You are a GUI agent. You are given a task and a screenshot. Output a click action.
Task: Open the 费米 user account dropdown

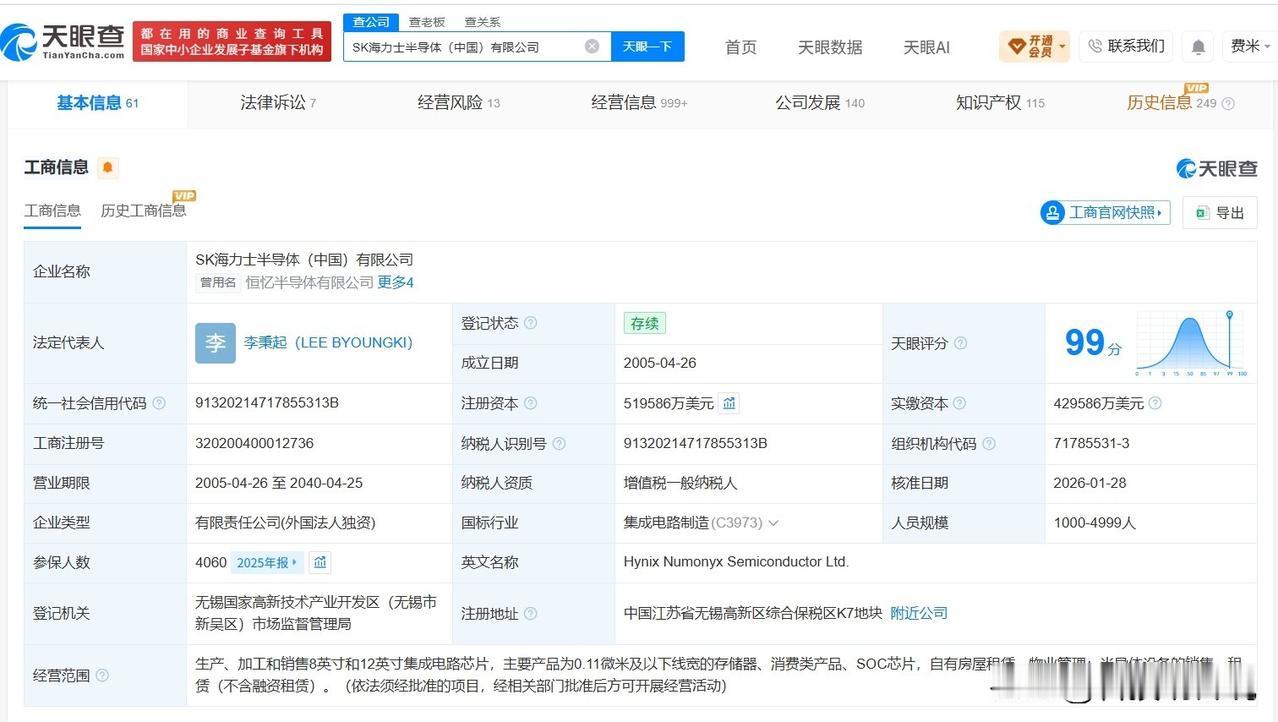pyautogui.click(x=1251, y=46)
